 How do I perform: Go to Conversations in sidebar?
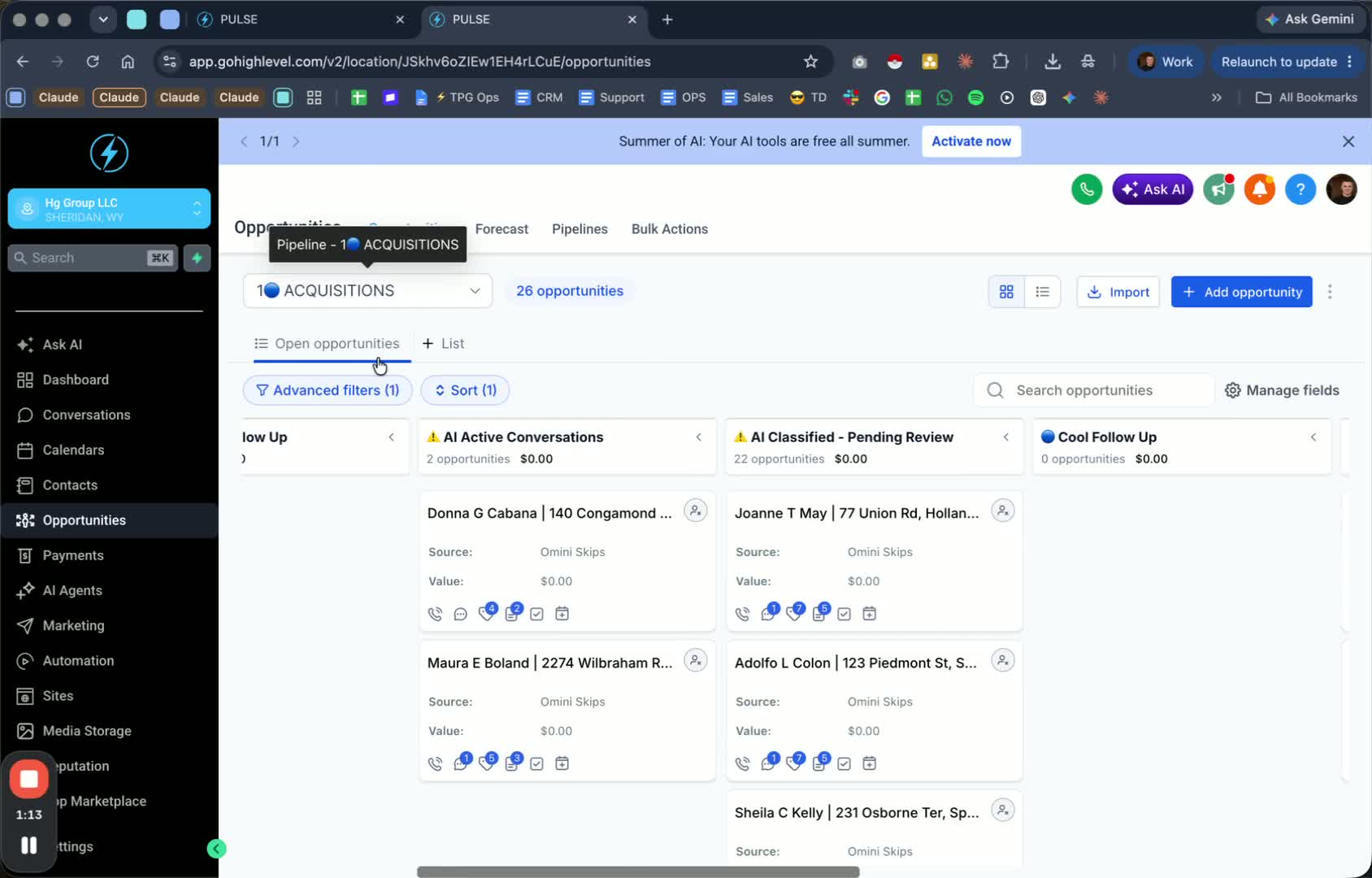click(86, 415)
